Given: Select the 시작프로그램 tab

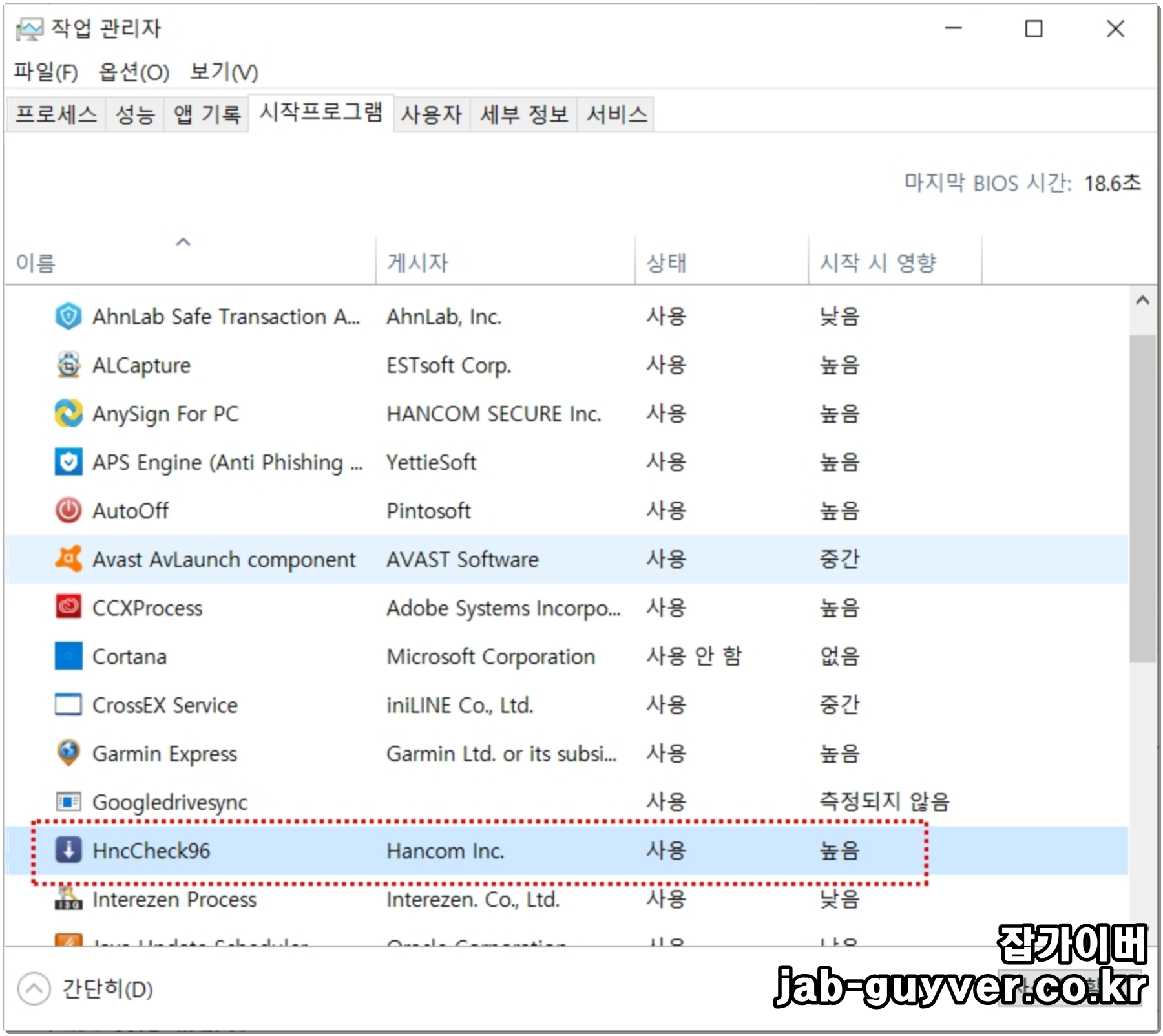Looking at the screenshot, I should coord(321,112).
